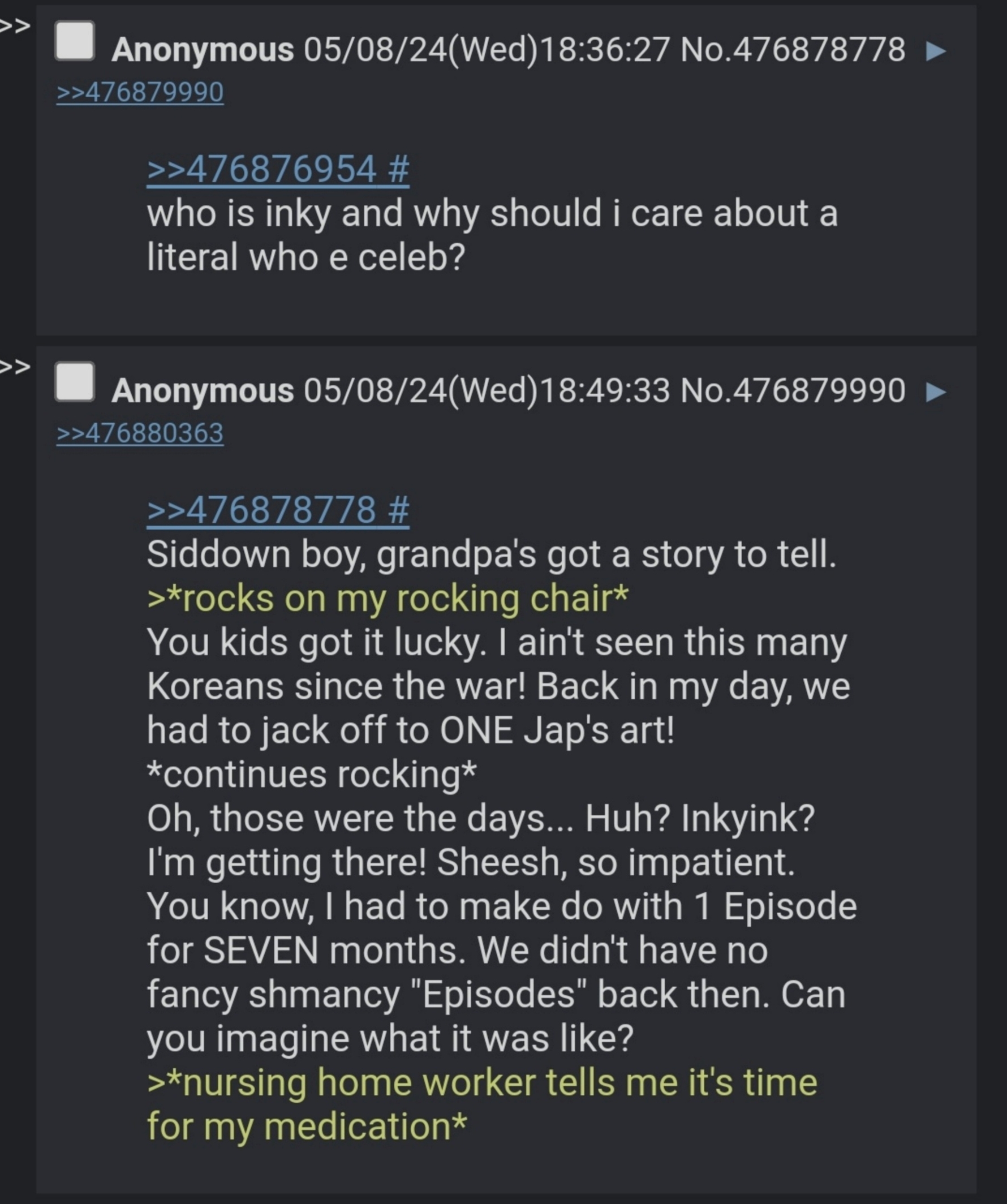Click the >> side marker beside second post
This screenshot has height=1204, width=1007.
tap(15, 367)
